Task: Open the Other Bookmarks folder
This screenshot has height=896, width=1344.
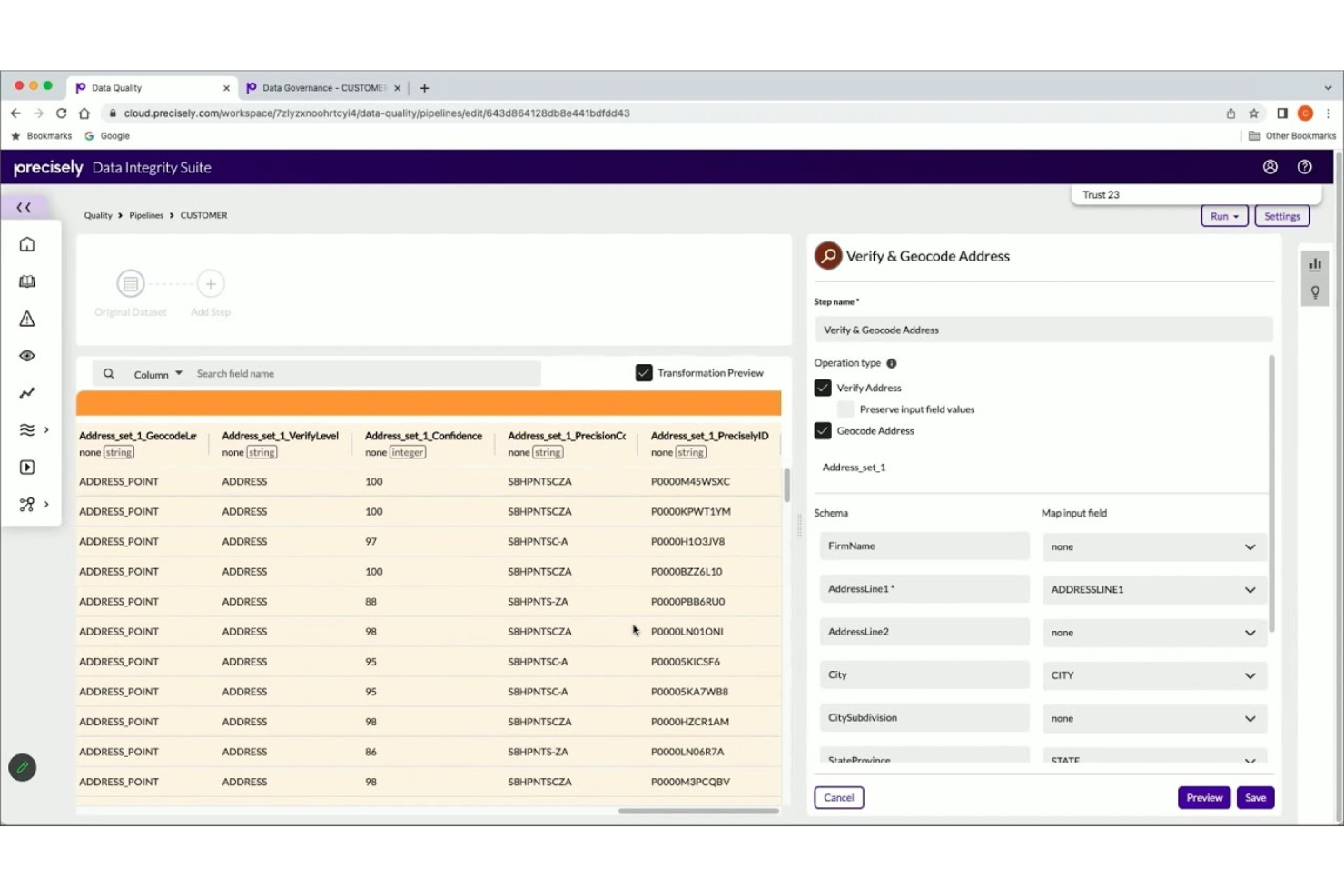Action: click(1292, 136)
